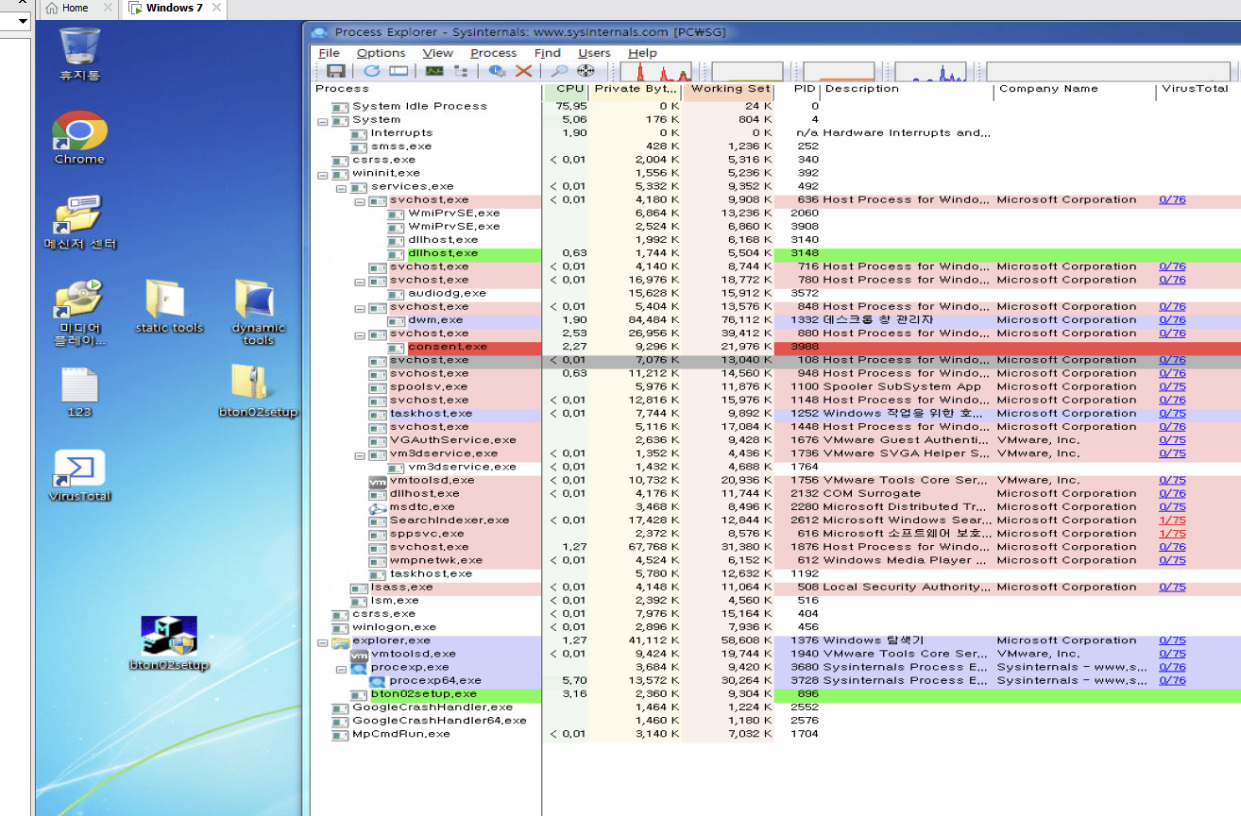
Task: Collapse the wininit.exe tree node
Action: pyautogui.click(x=322, y=174)
